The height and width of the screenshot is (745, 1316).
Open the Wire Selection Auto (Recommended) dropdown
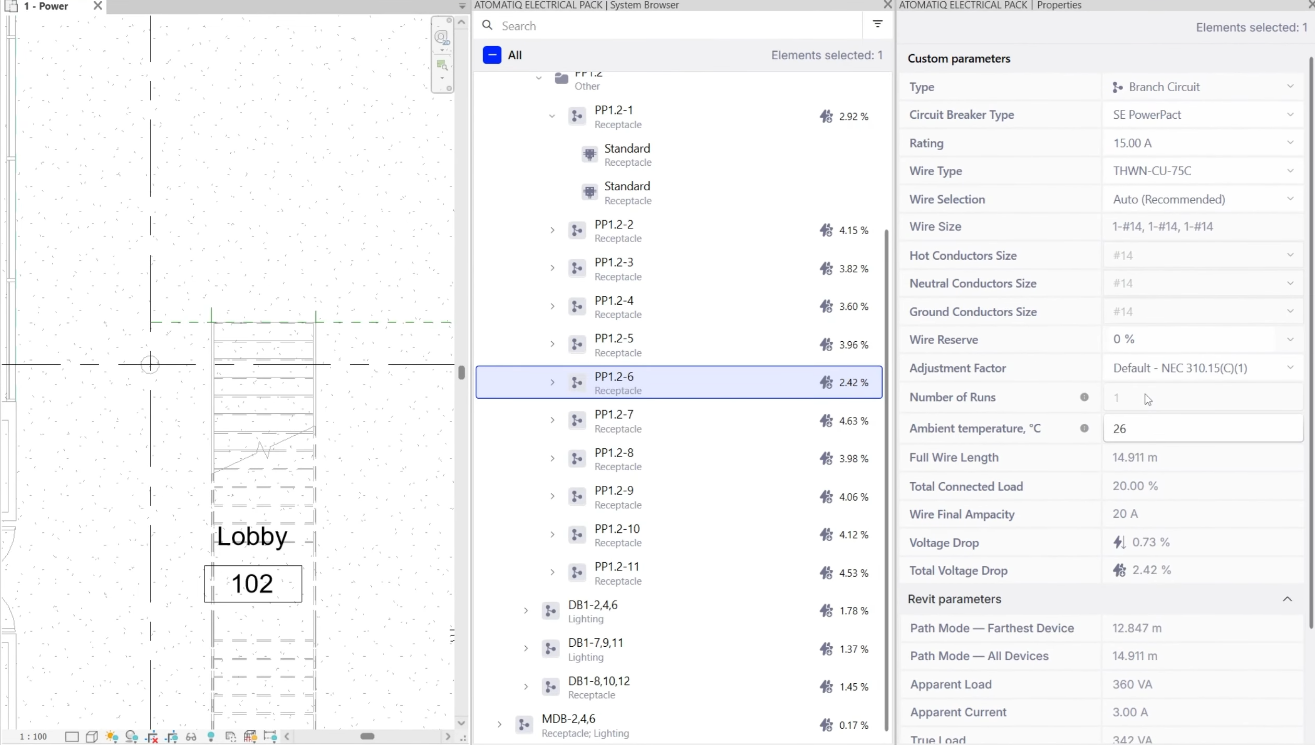point(1202,199)
